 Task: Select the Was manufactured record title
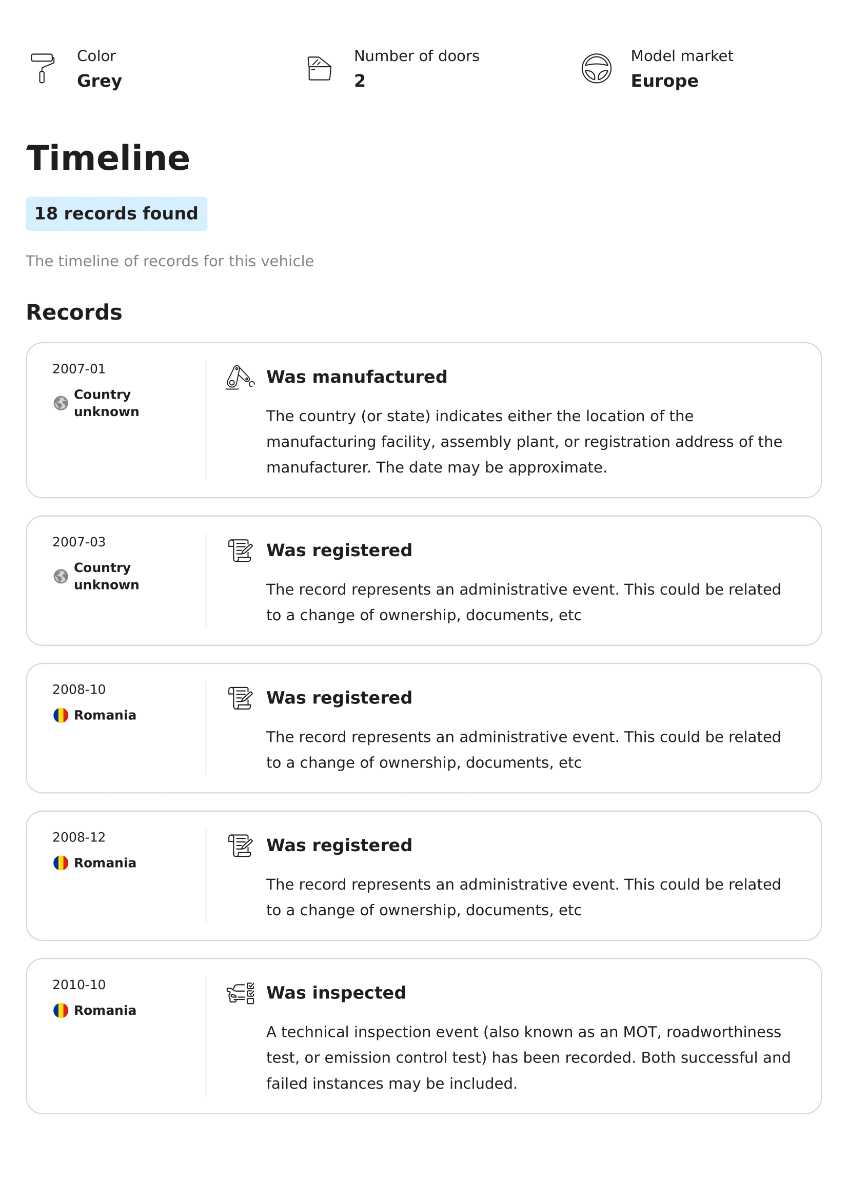(356, 377)
